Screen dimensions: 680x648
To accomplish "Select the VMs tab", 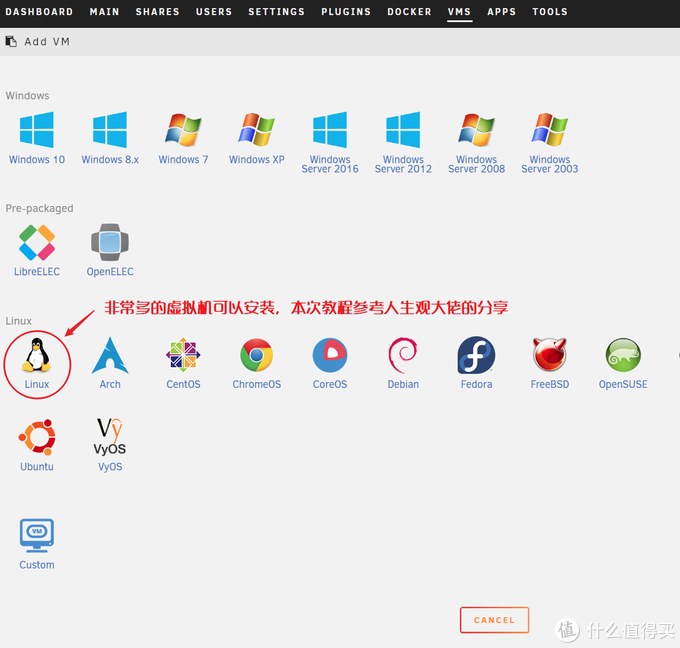I will (x=459, y=12).
